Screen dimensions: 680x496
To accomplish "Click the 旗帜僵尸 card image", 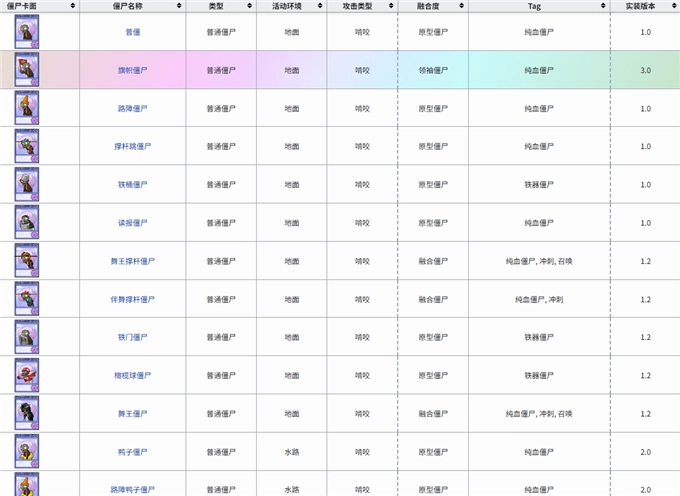I will click(x=27, y=70).
